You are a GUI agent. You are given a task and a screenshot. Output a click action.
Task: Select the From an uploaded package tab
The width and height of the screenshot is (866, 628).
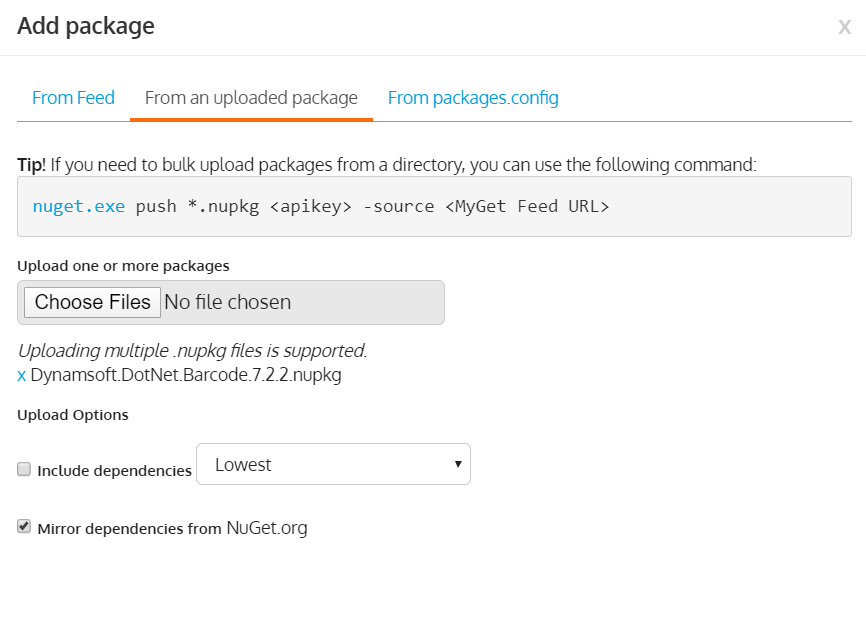[251, 98]
